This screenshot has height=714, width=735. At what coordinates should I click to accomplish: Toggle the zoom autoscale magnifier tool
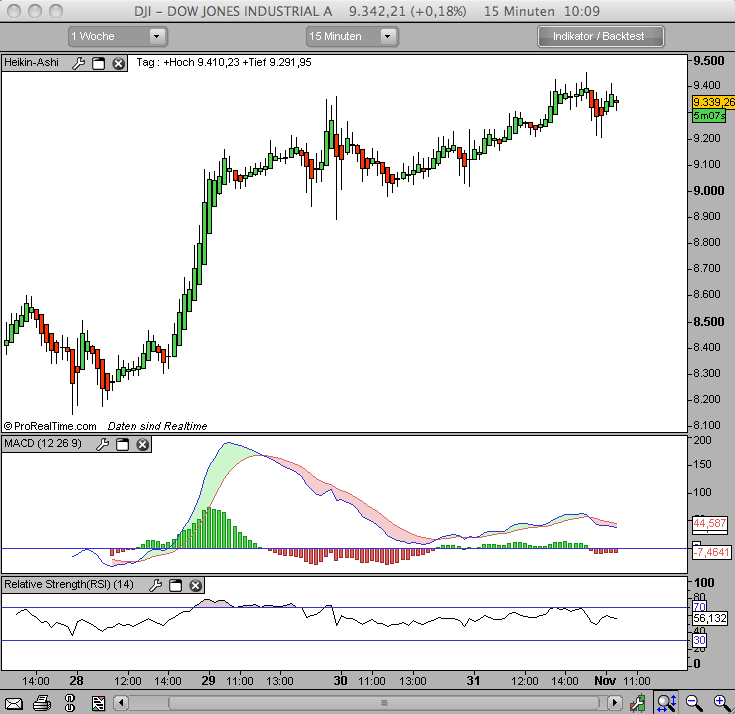click(666, 702)
